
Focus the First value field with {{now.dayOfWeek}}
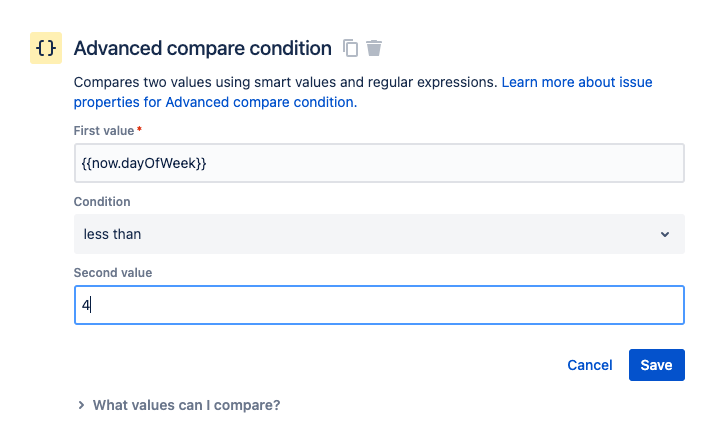coord(379,163)
